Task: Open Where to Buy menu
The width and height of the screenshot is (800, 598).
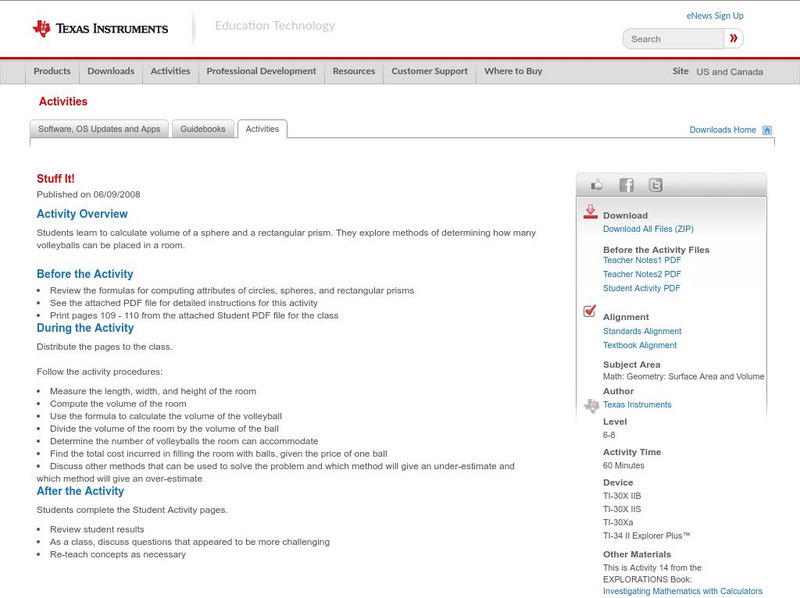Action: tap(513, 71)
